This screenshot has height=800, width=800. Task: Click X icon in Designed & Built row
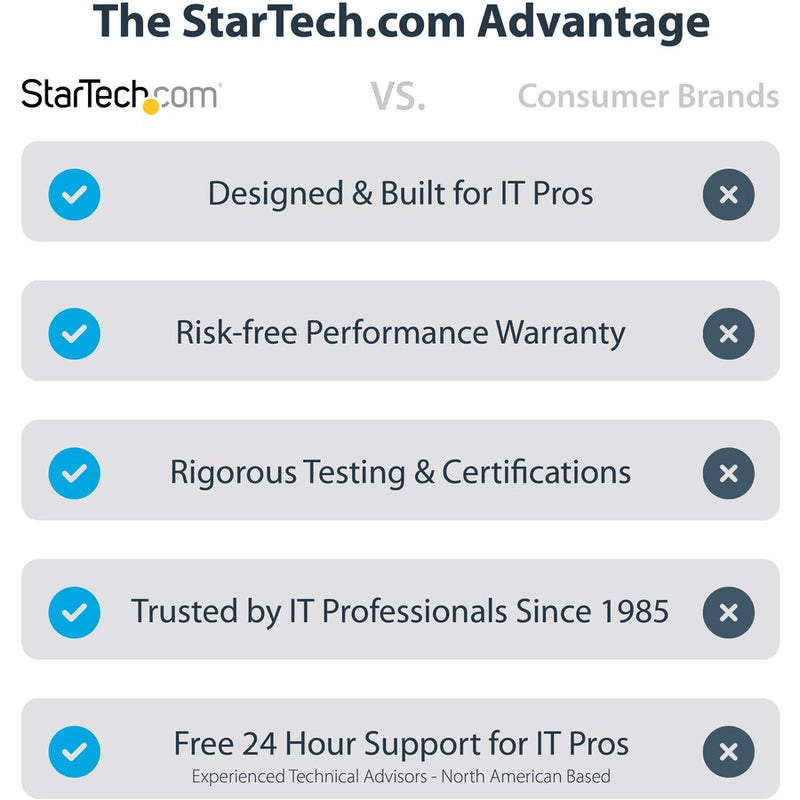[x=728, y=194]
